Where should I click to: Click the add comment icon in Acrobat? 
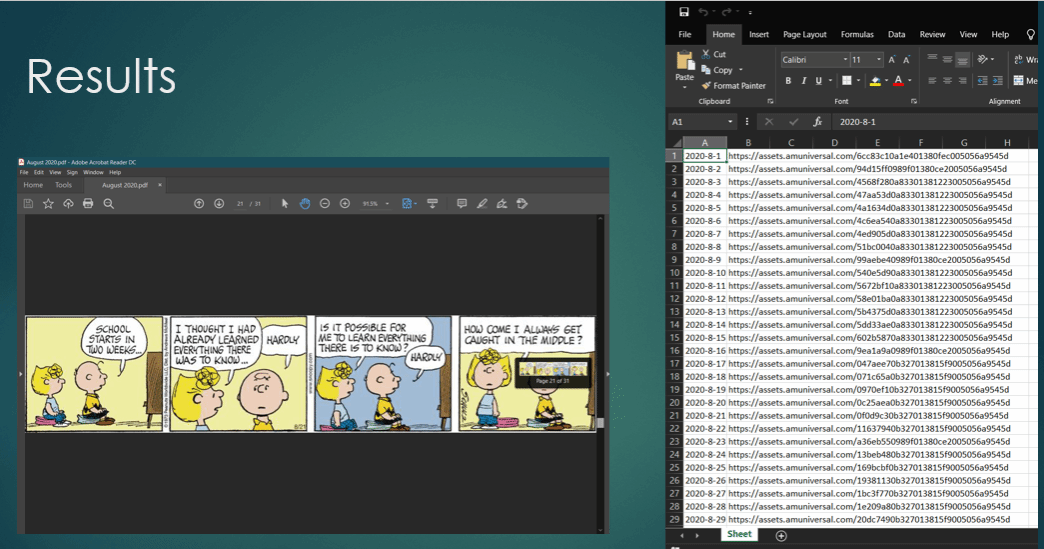click(461, 204)
